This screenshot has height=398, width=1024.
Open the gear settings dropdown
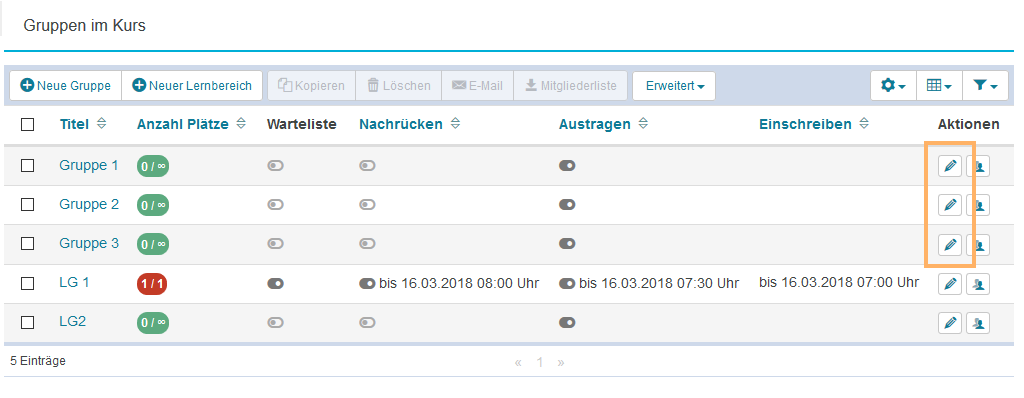coord(893,86)
